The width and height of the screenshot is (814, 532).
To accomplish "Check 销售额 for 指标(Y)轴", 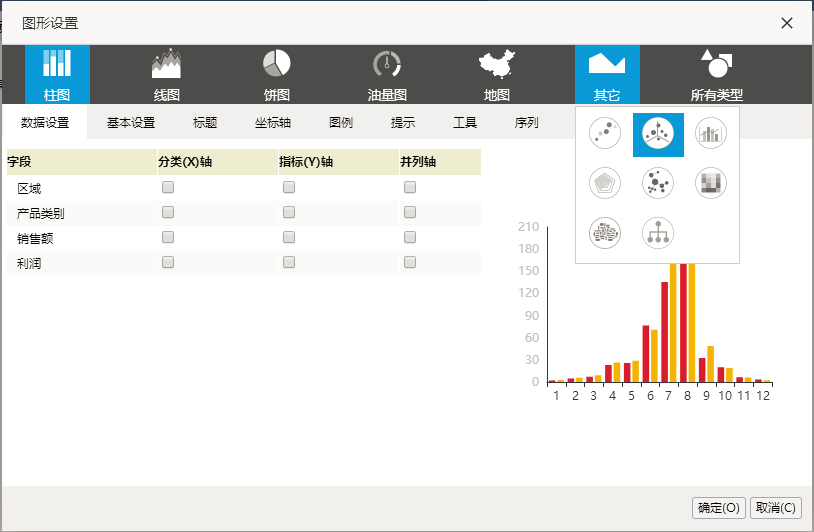I will [x=289, y=237].
